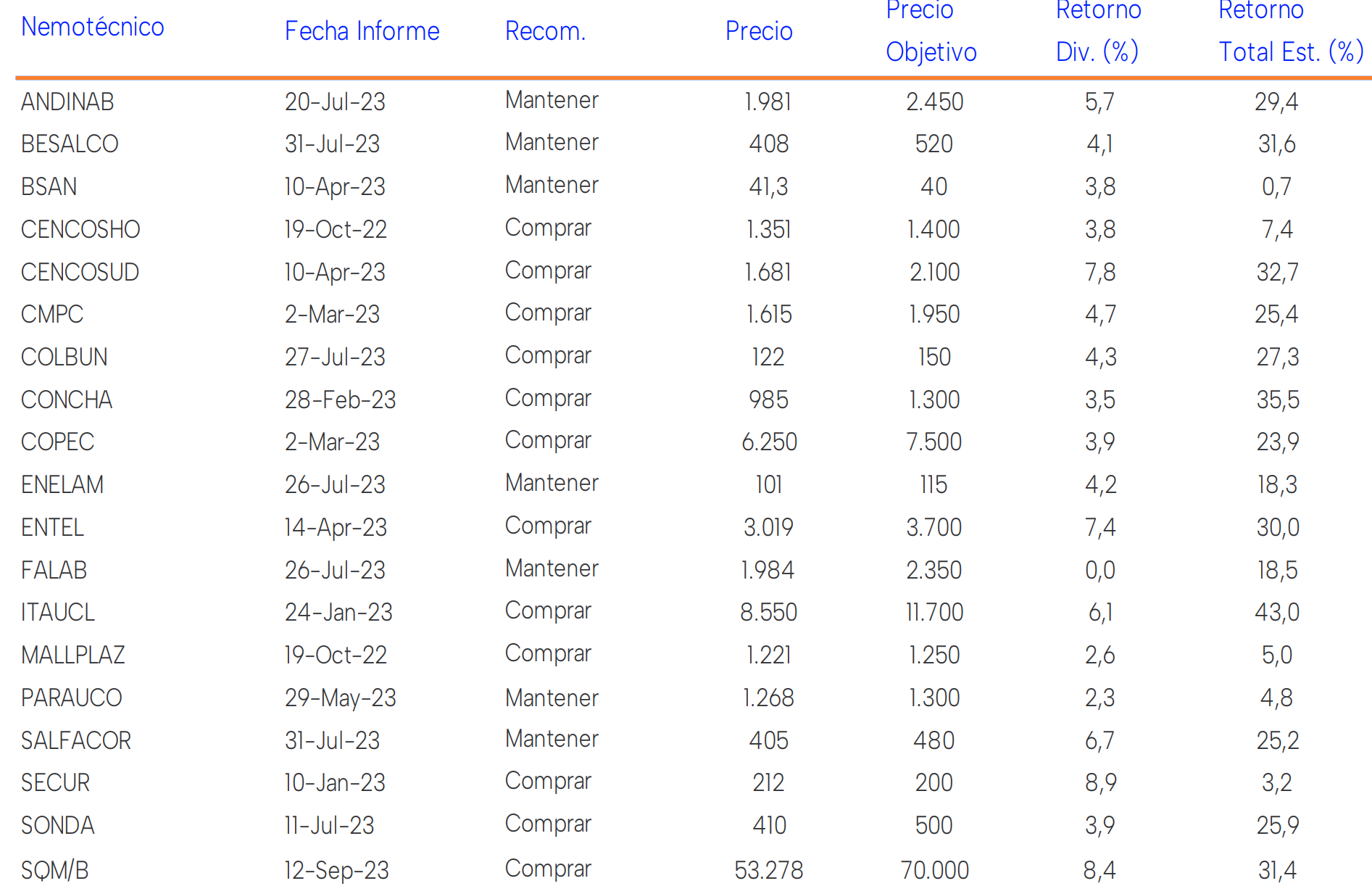Select the CENCOSUD row ticker
The height and width of the screenshot is (886, 1372).
pyautogui.click(x=80, y=272)
